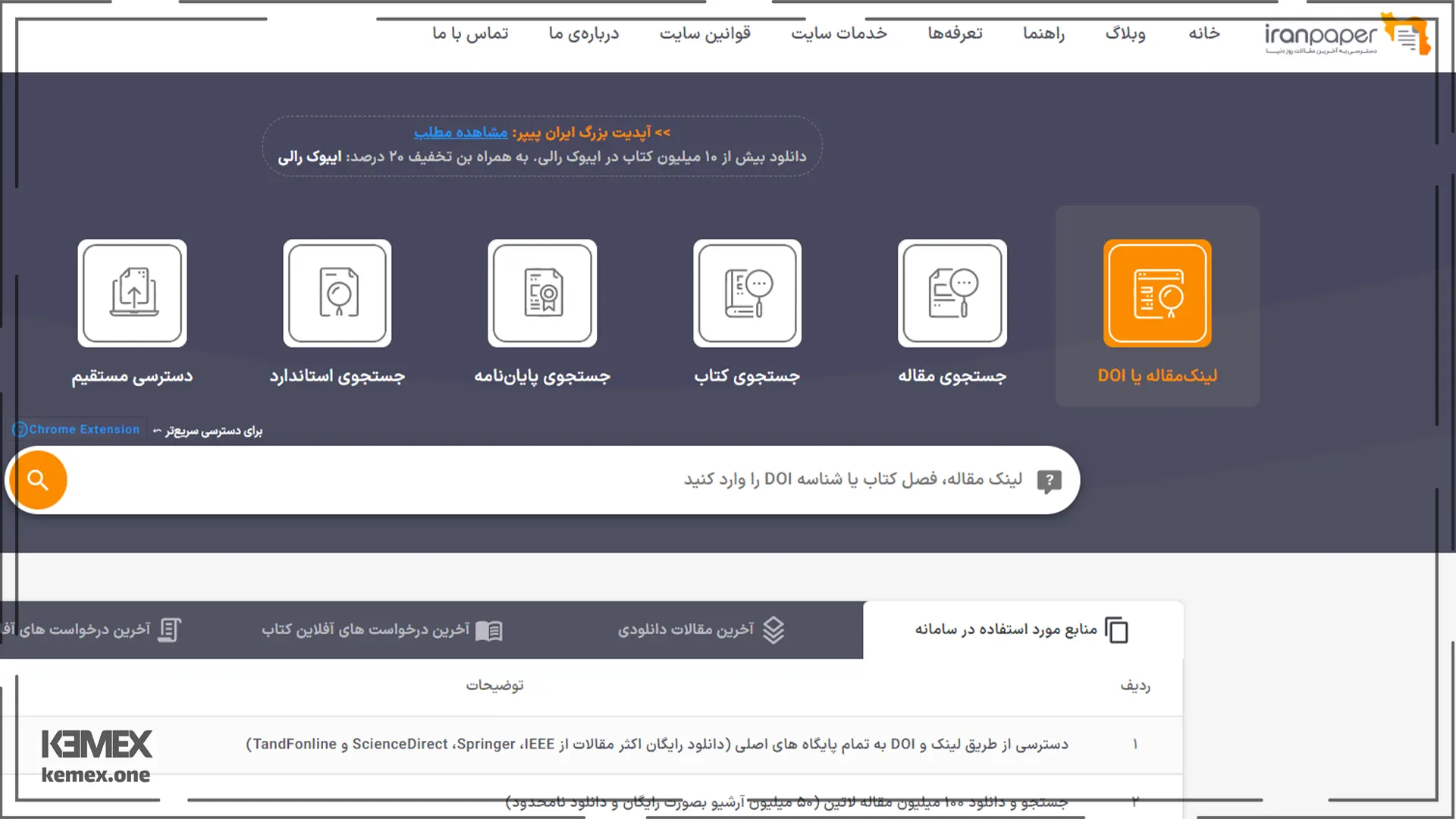Click the open book icon for offline book requests
Screen dimensions: 1456x819
coord(489,631)
